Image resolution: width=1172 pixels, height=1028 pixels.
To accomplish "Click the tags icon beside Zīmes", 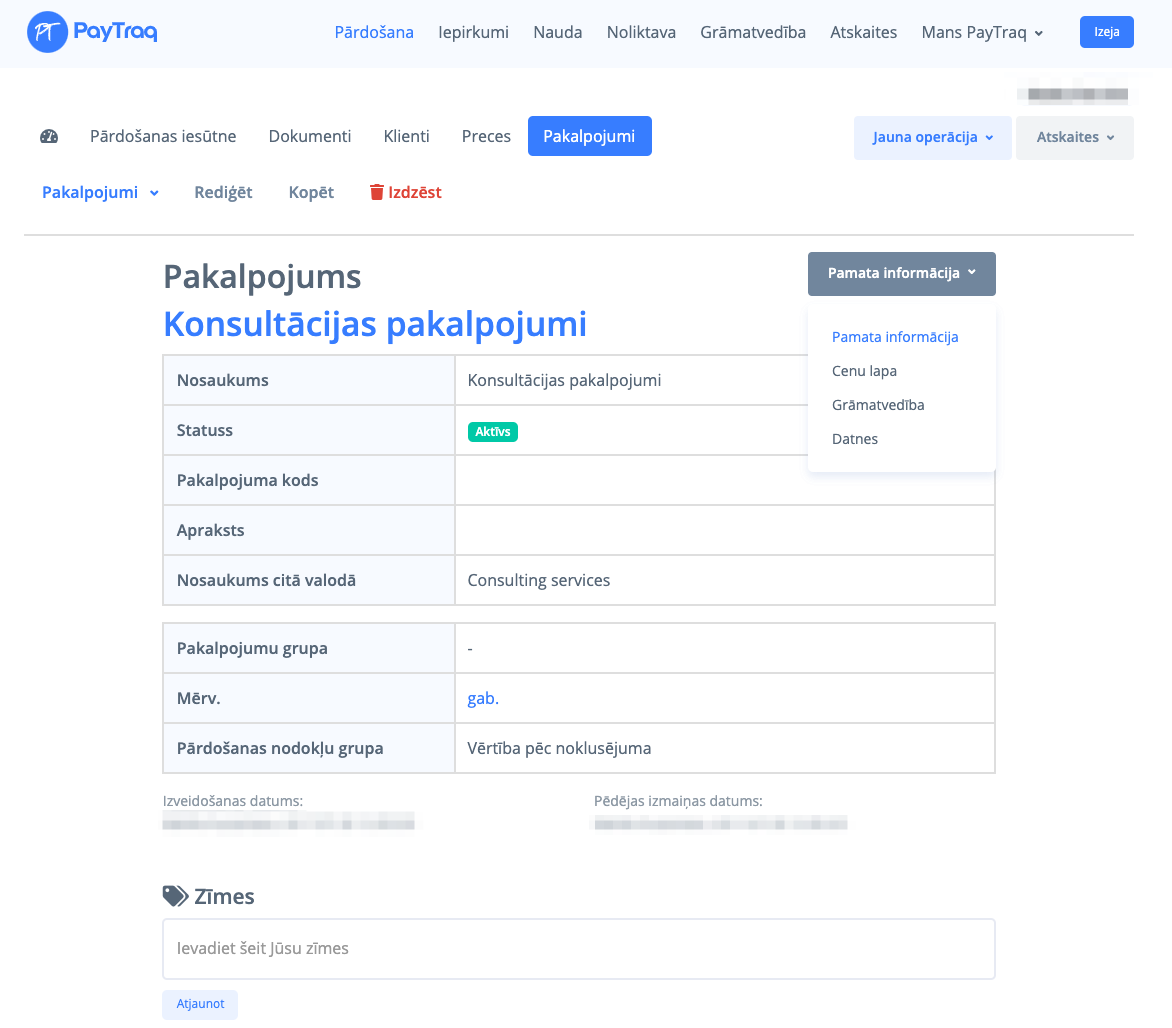I will (176, 896).
